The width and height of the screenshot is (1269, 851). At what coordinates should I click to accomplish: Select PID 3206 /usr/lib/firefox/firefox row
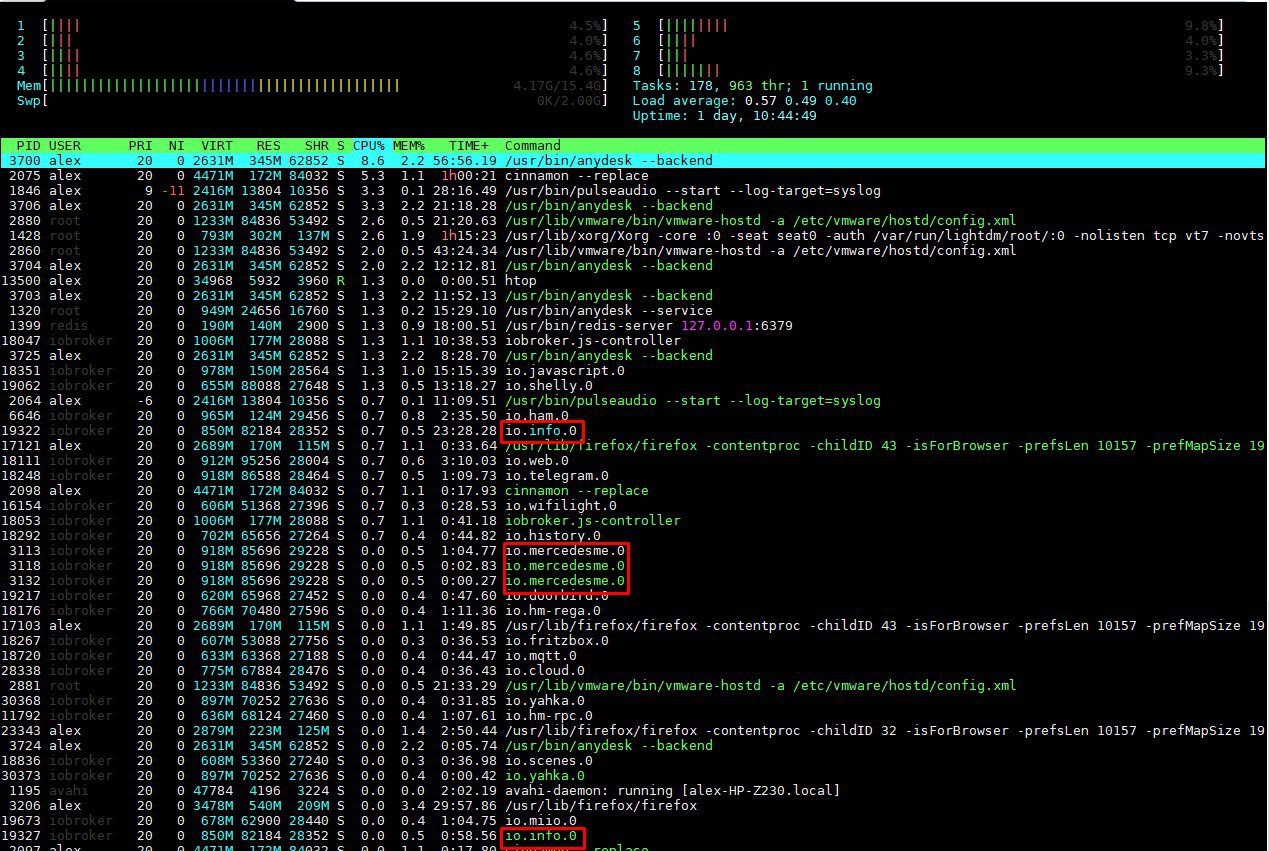[633, 805]
